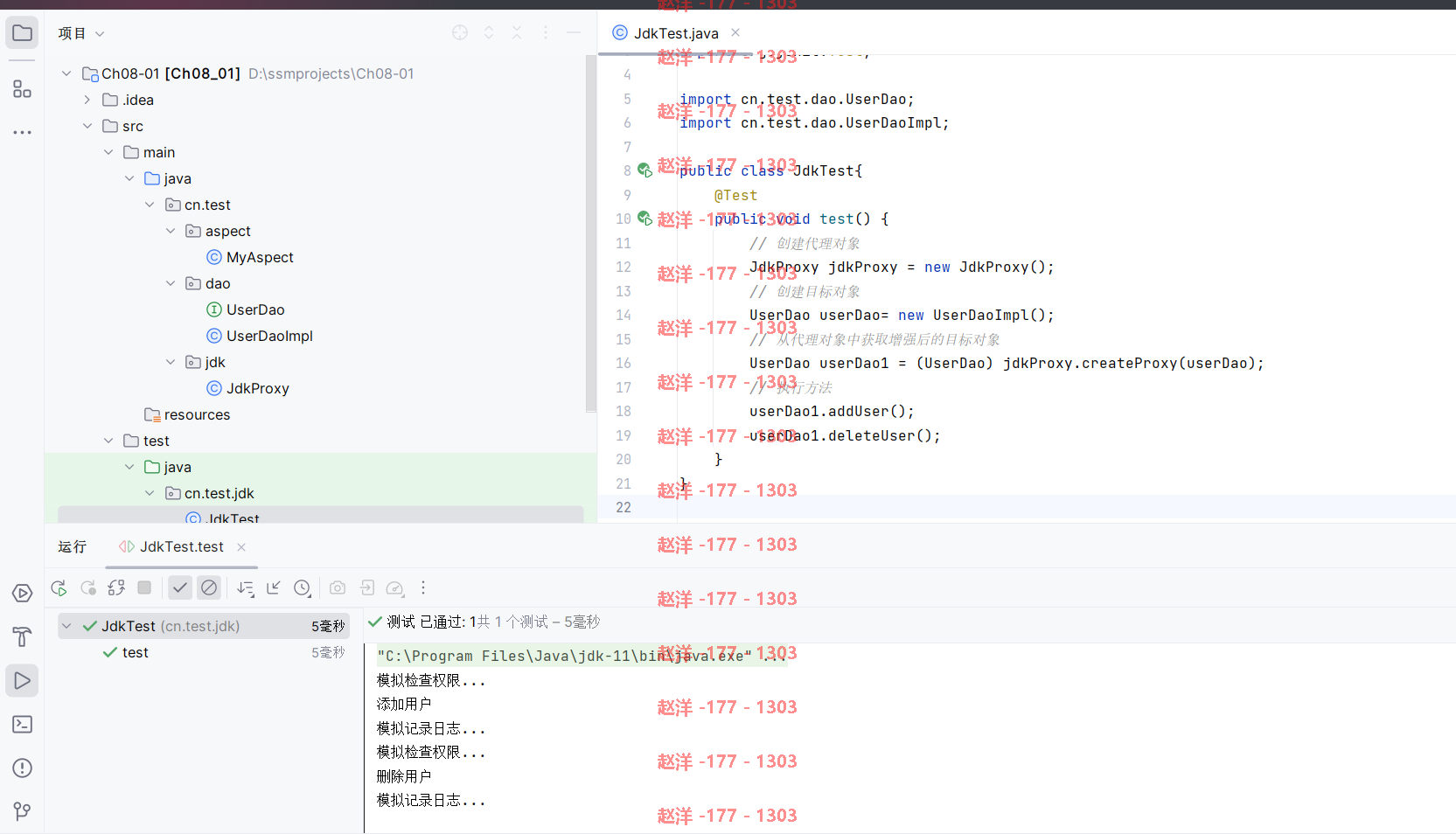Click the project tree vertical scrollbar

(x=591, y=233)
